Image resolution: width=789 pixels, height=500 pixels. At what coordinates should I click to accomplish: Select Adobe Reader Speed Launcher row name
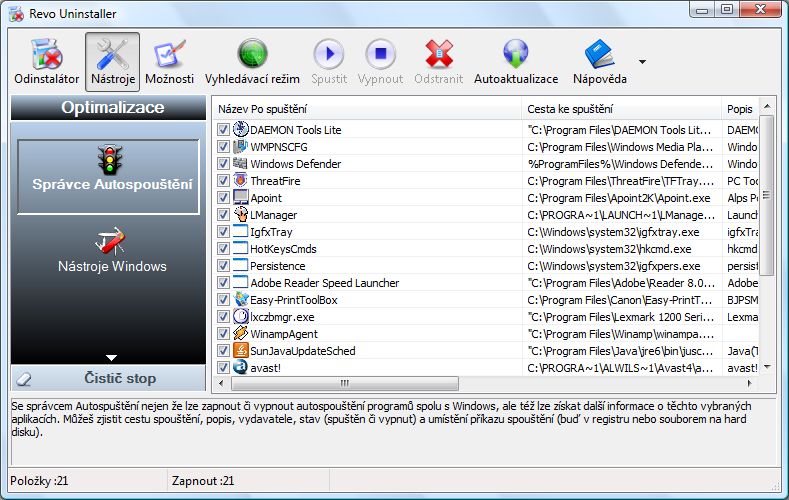pos(325,283)
